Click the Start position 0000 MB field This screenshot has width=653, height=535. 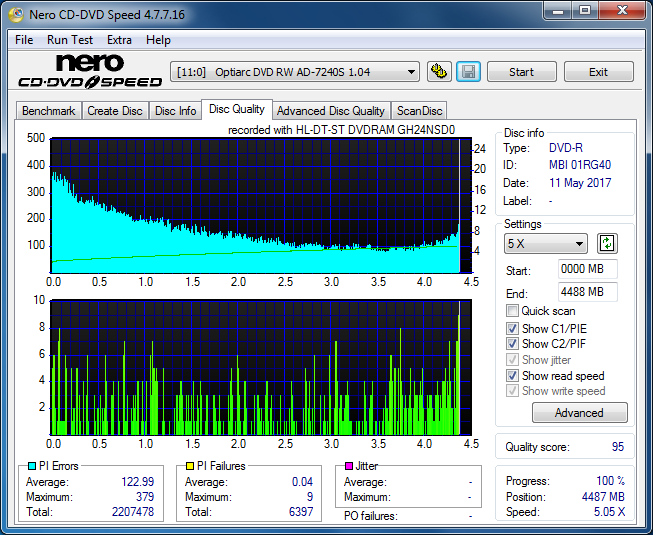click(x=588, y=269)
